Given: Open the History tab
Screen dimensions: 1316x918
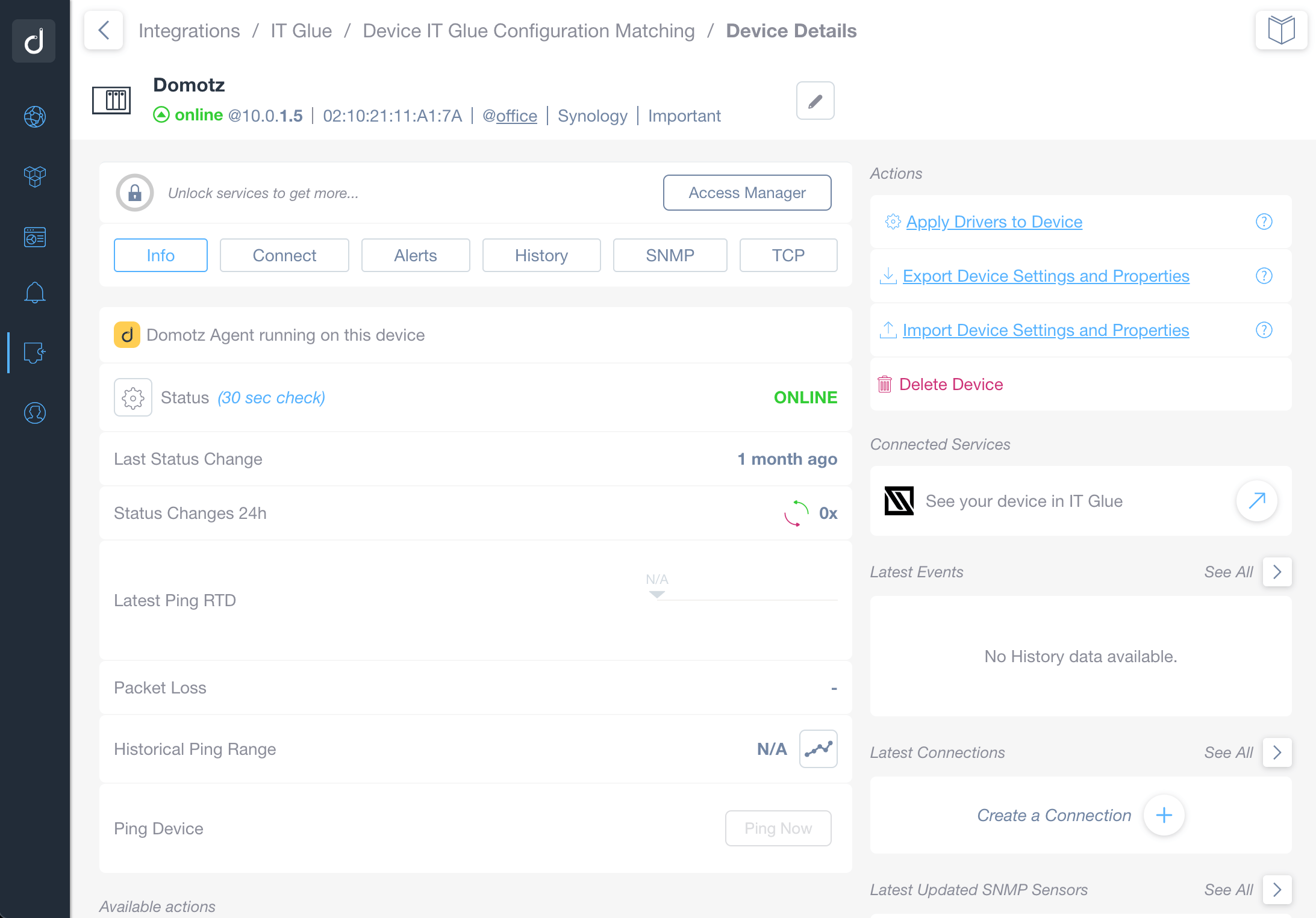Looking at the screenshot, I should pos(541,255).
